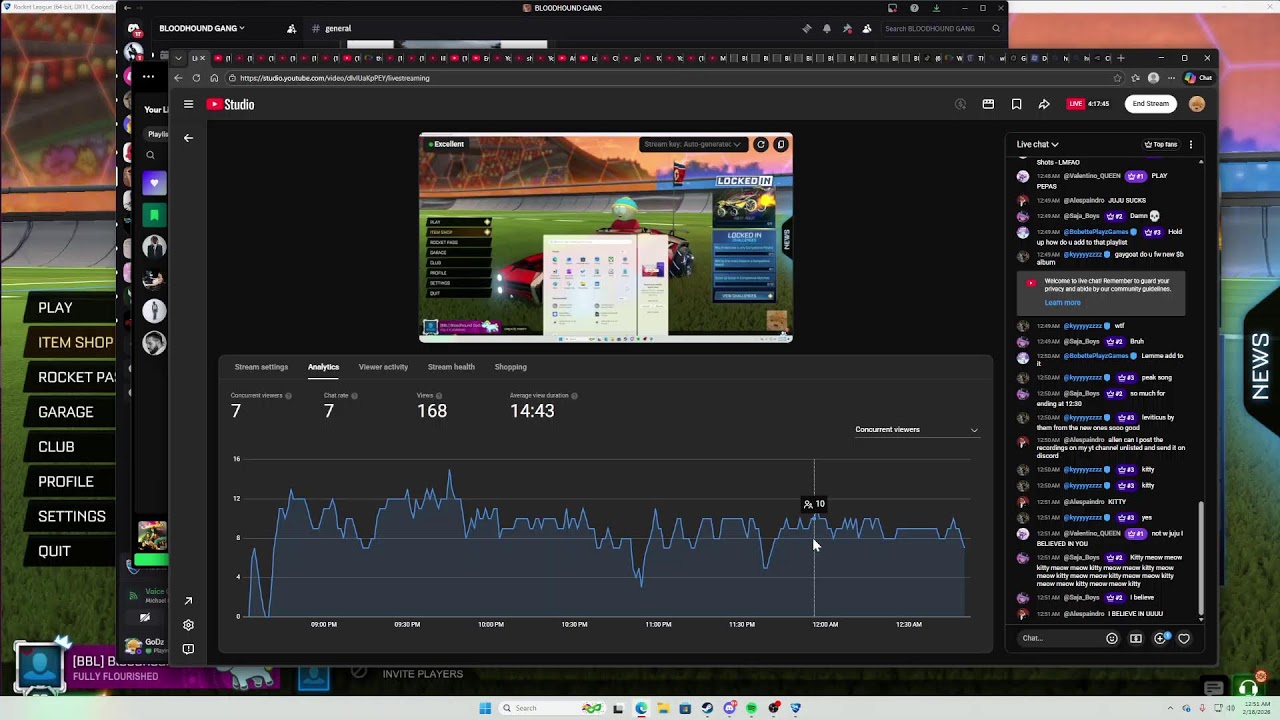Screen dimensions: 1280x720
Task: Click the info icon beside Chat rate
Action: (354, 396)
